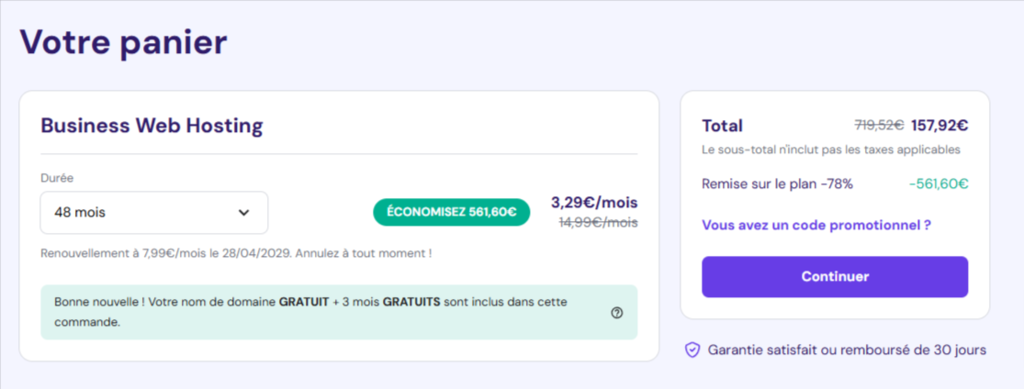Click the 3,29€/mois price
Screen dimensions: 1024x389
point(594,202)
